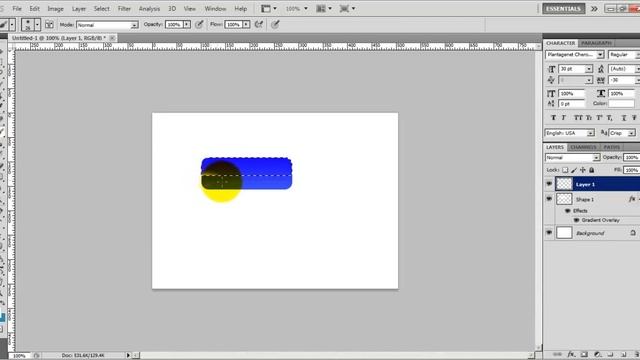This screenshot has width=640, height=360.
Task: Toggle the Small Caps icon
Action: [x=589, y=118]
